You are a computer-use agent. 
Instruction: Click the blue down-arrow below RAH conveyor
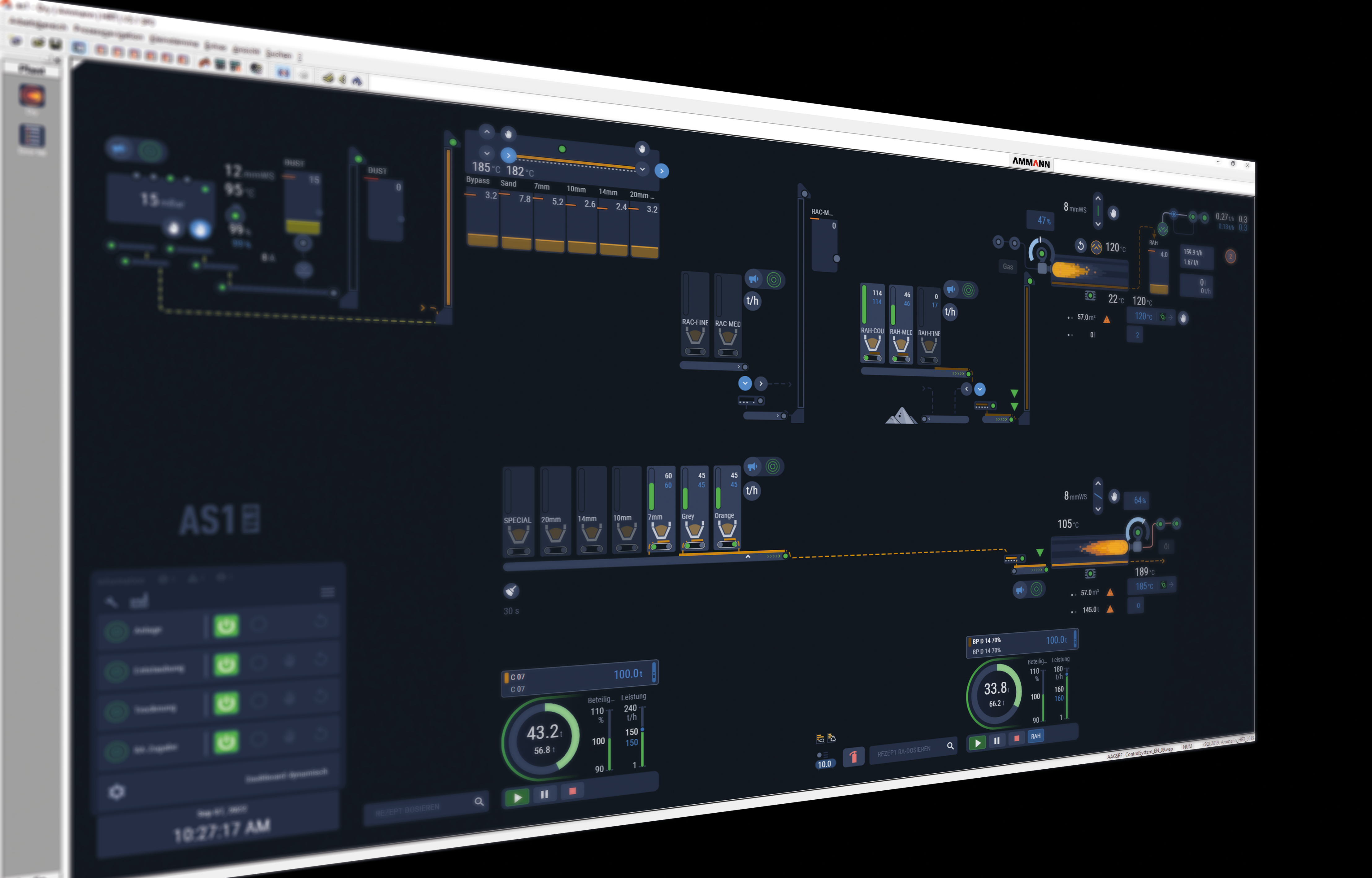coord(980,389)
